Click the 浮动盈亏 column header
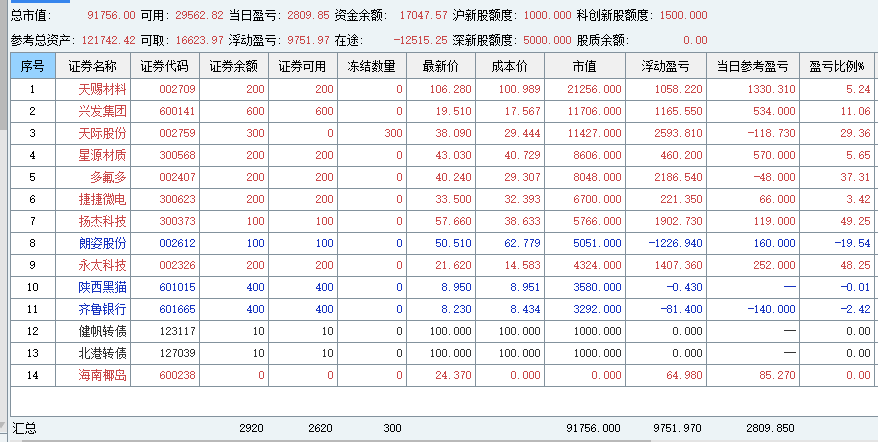This screenshot has width=878, height=442. [x=666, y=66]
